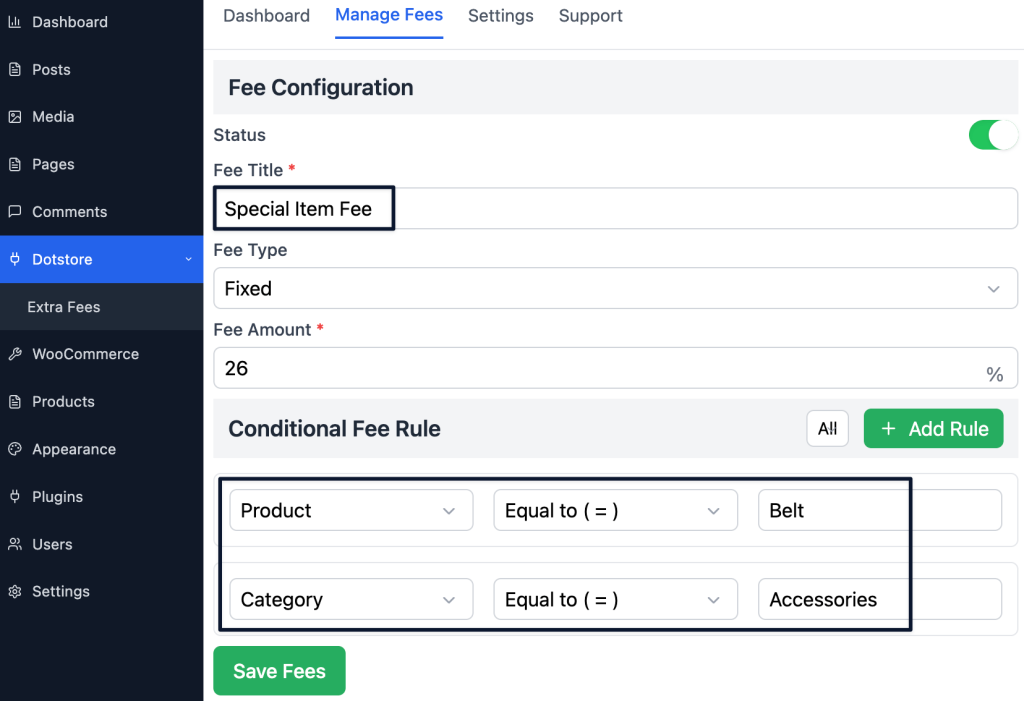1024x701 pixels.
Task: Click the Dotstore plugin icon
Action: coord(18,259)
